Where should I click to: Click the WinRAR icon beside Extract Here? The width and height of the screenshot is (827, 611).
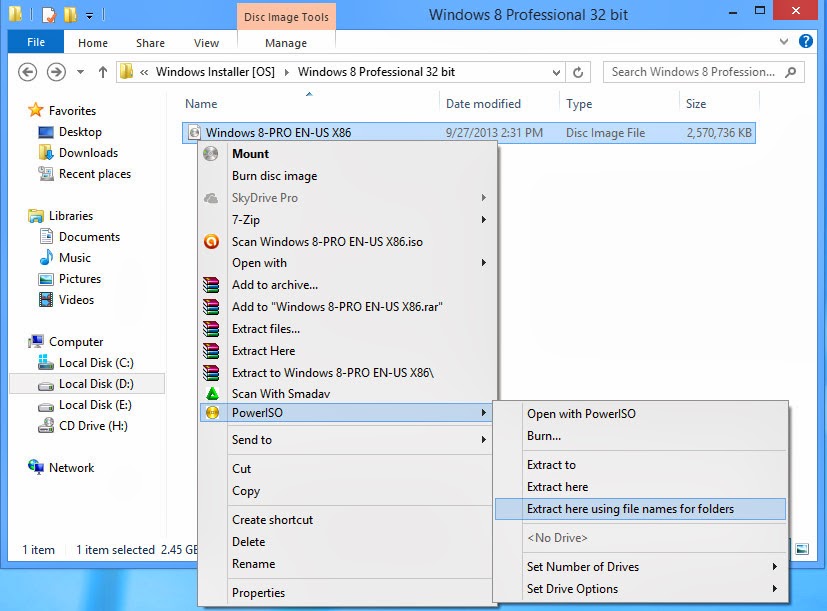pyautogui.click(x=211, y=351)
